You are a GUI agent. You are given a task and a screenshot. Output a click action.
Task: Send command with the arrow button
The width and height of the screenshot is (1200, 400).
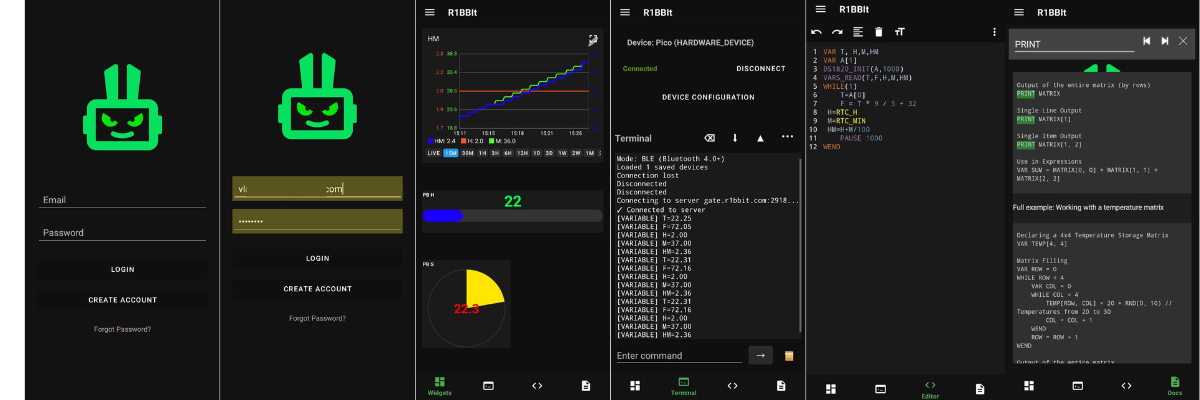[x=761, y=355]
